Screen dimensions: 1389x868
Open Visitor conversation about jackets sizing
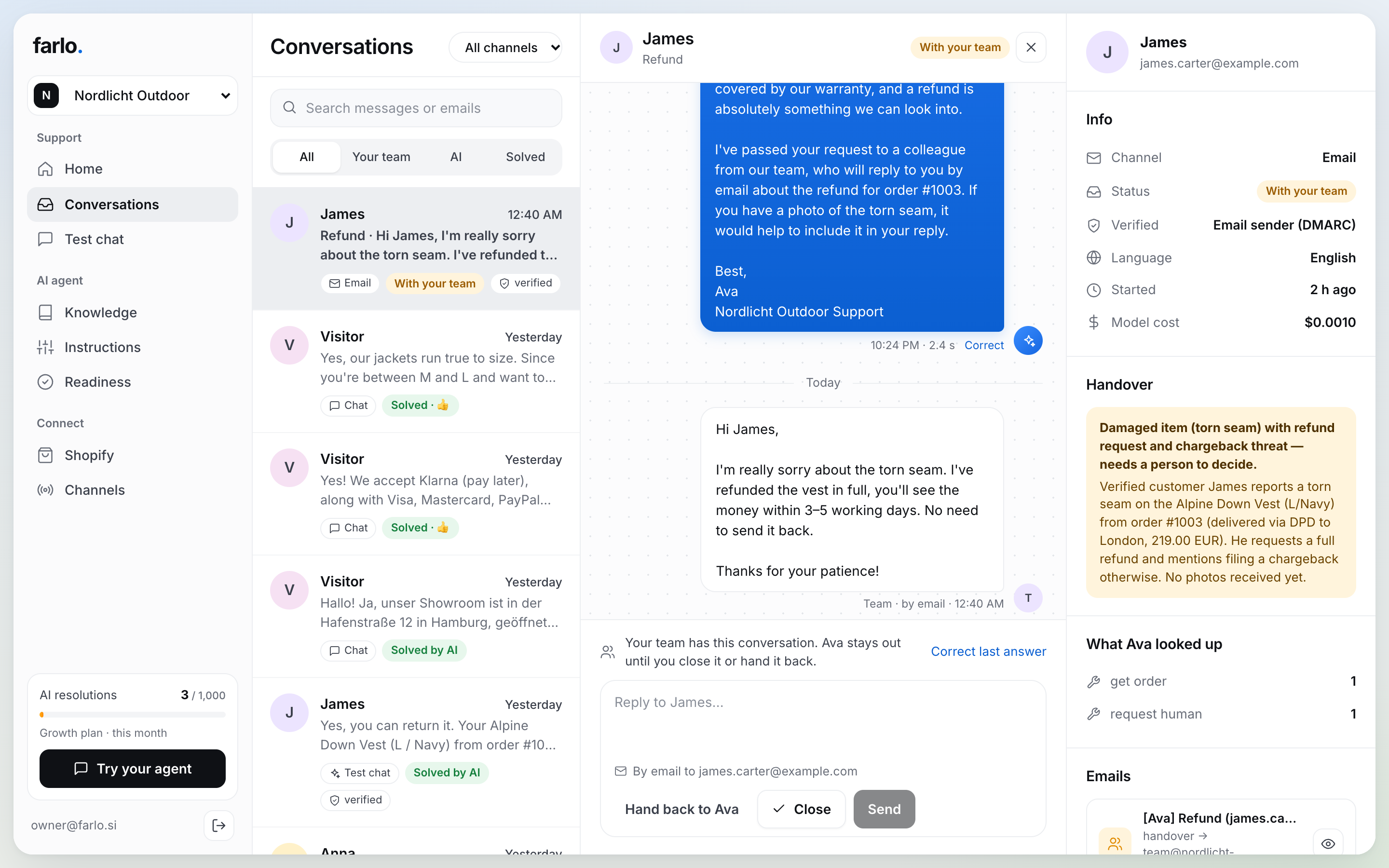coord(416,371)
